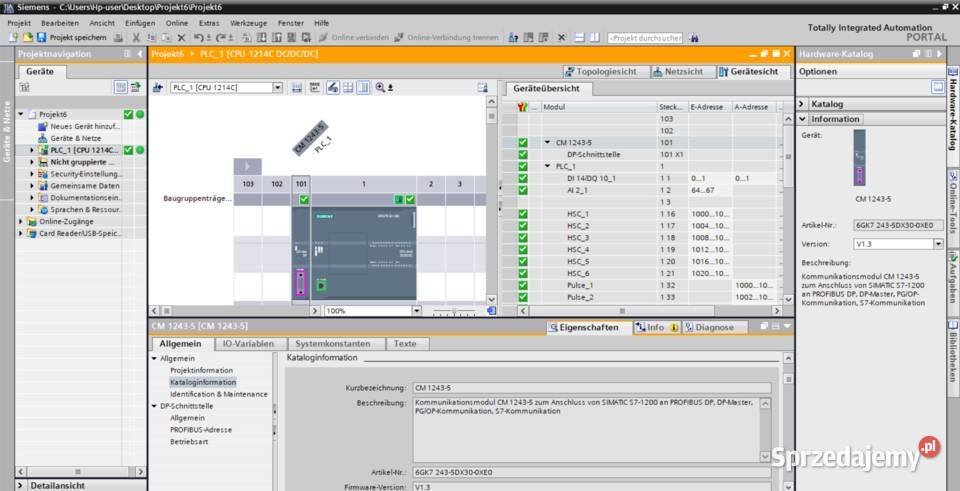Open existing project toolbar icon

[27, 37]
